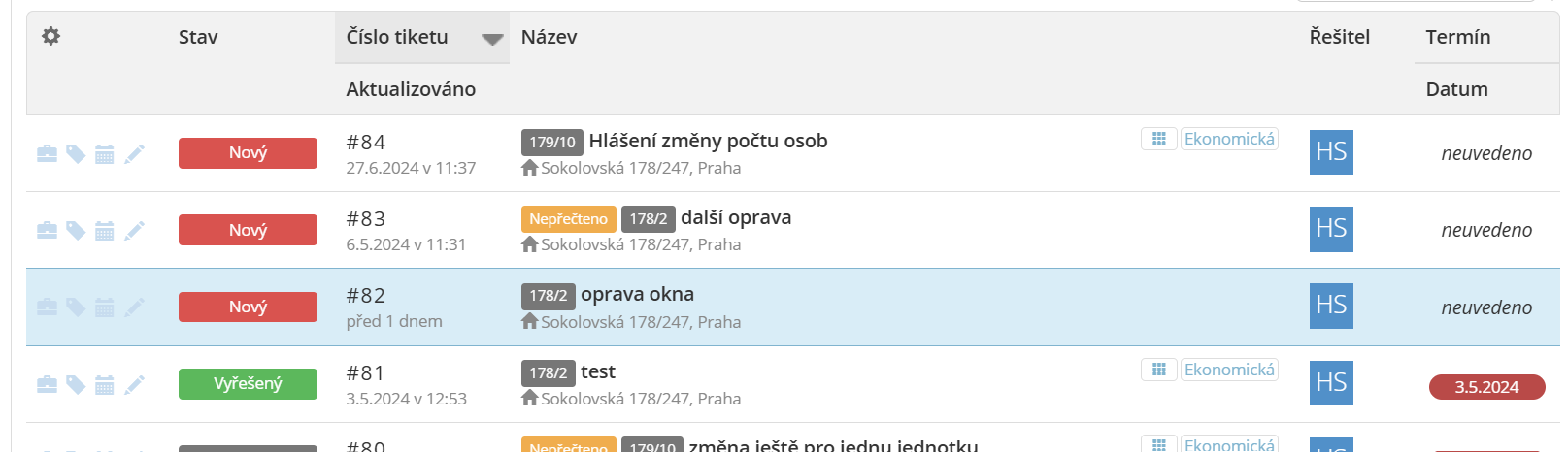Click the grid icon on the test ticket row
The height and width of the screenshot is (452, 1568).
pyautogui.click(x=1158, y=370)
